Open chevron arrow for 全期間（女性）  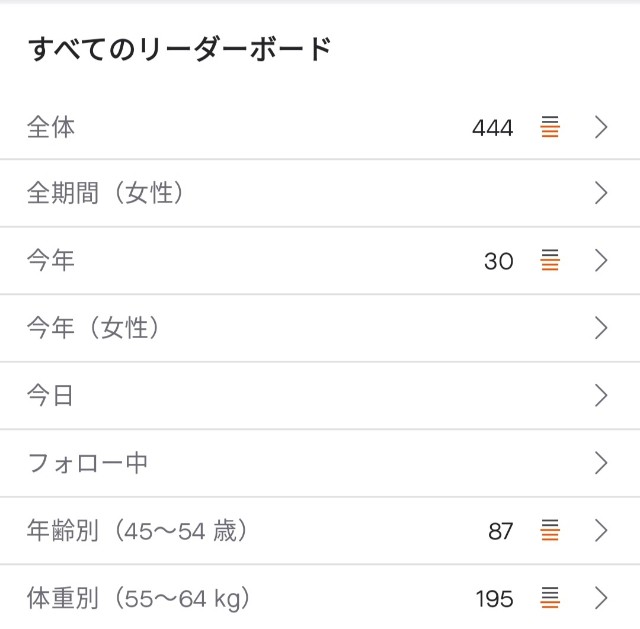(601, 193)
